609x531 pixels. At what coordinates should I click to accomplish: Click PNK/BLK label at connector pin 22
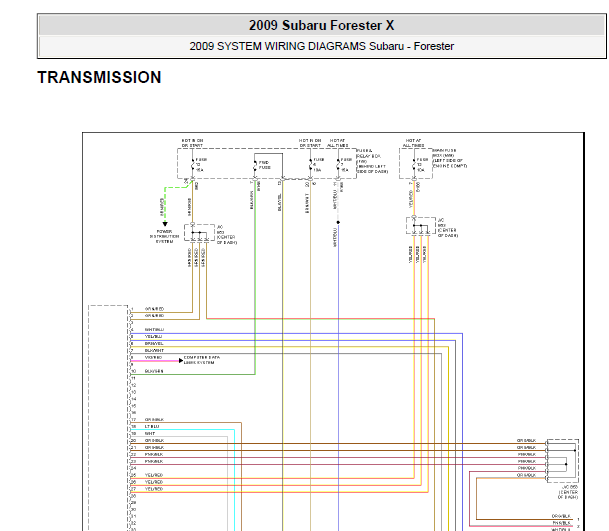(x=154, y=454)
